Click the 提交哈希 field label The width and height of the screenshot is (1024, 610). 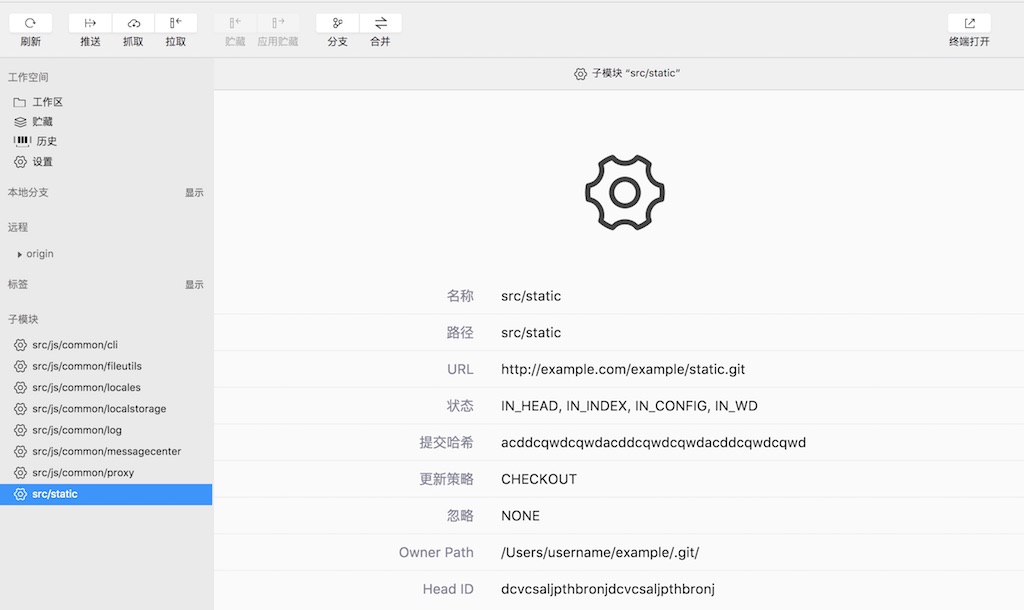[x=447, y=442]
